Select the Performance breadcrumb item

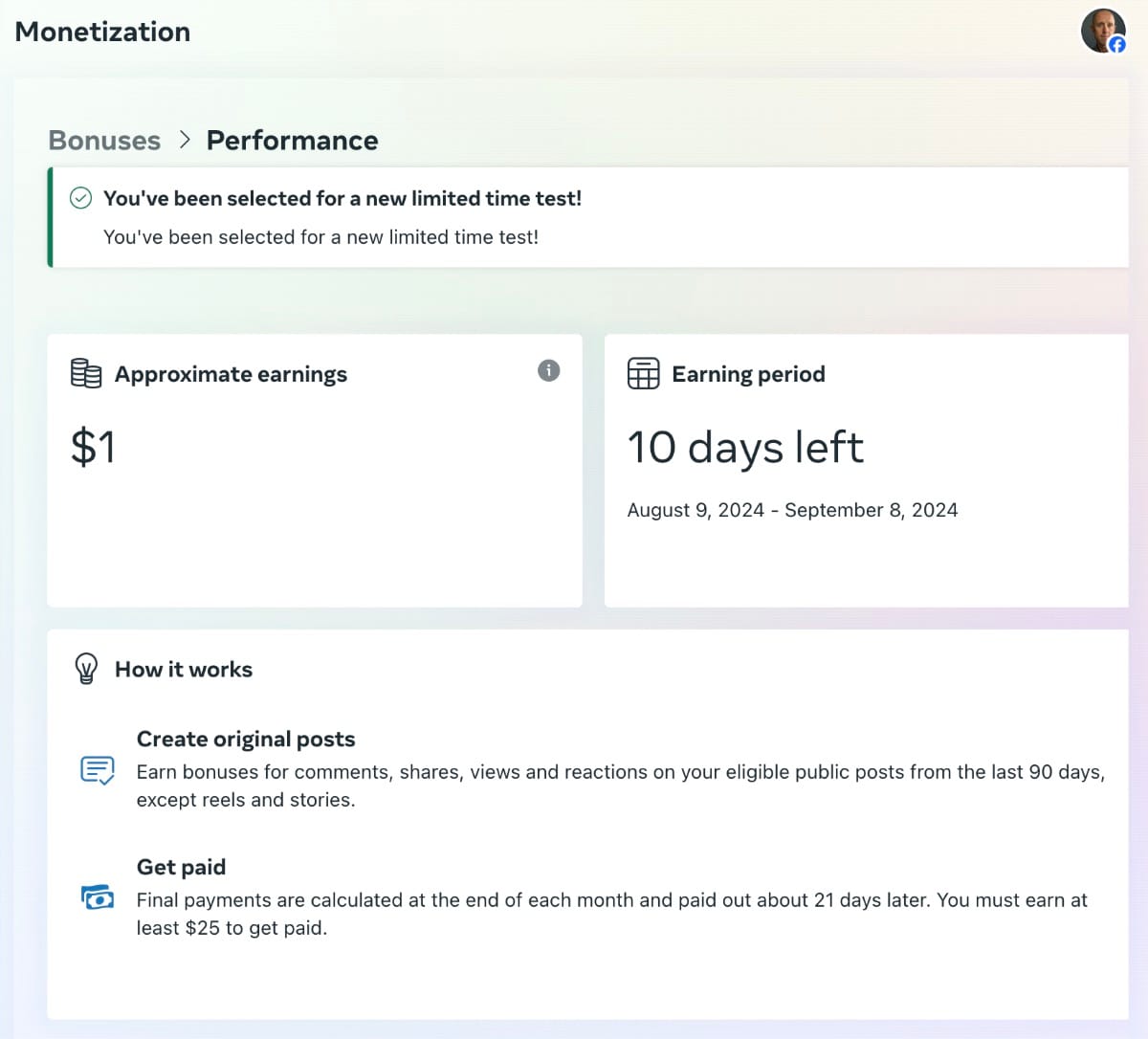[x=292, y=141]
